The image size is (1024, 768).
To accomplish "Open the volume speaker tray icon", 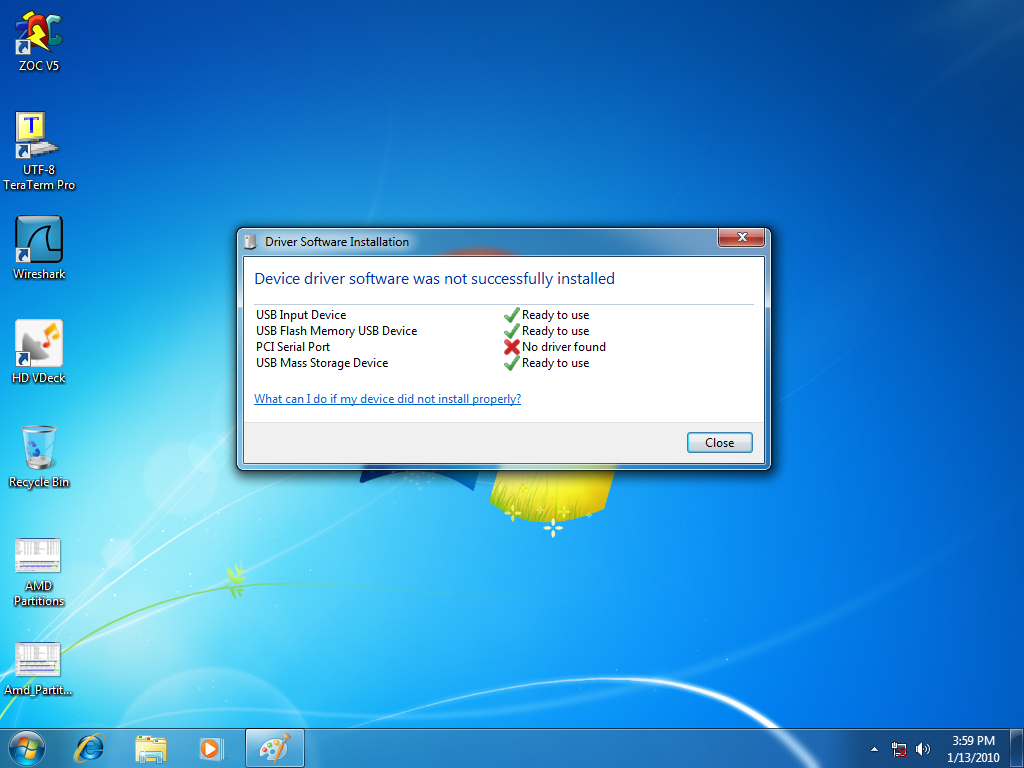I will tap(922, 748).
